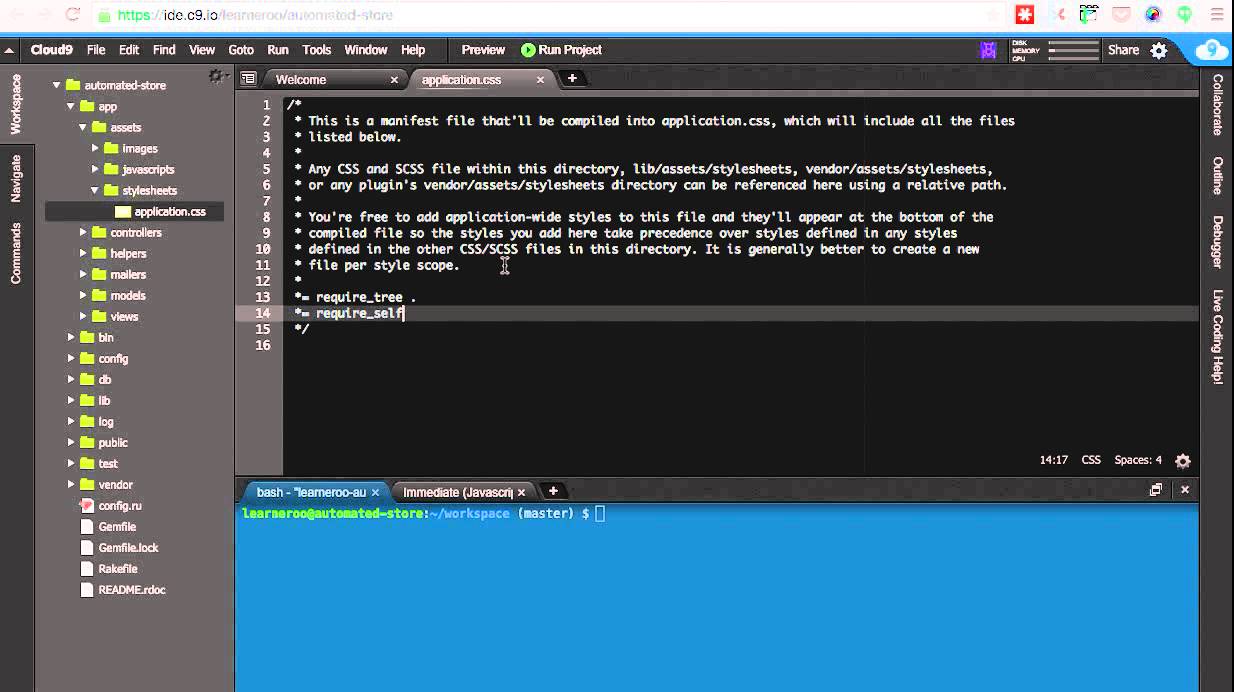1234x692 pixels.
Task: Open the browser hamburger menu
Action: click(1215, 15)
